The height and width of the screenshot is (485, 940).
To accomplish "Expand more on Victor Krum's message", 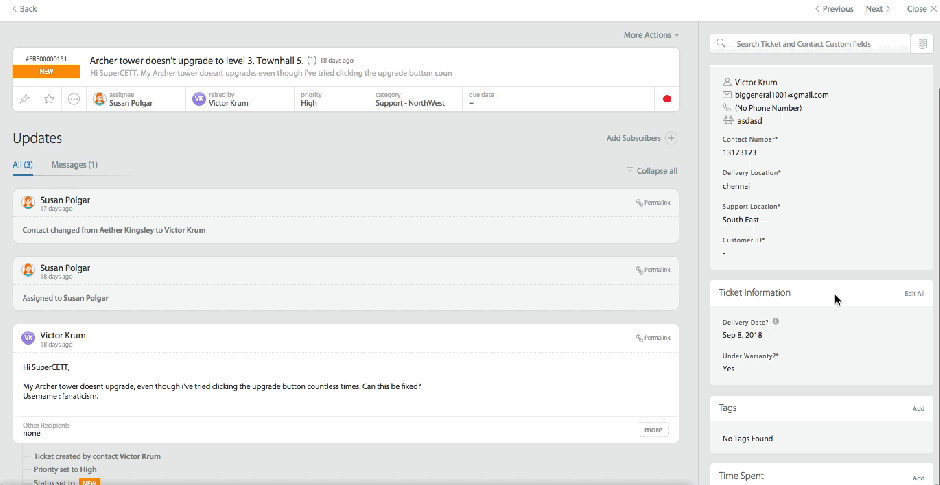I will click(653, 430).
